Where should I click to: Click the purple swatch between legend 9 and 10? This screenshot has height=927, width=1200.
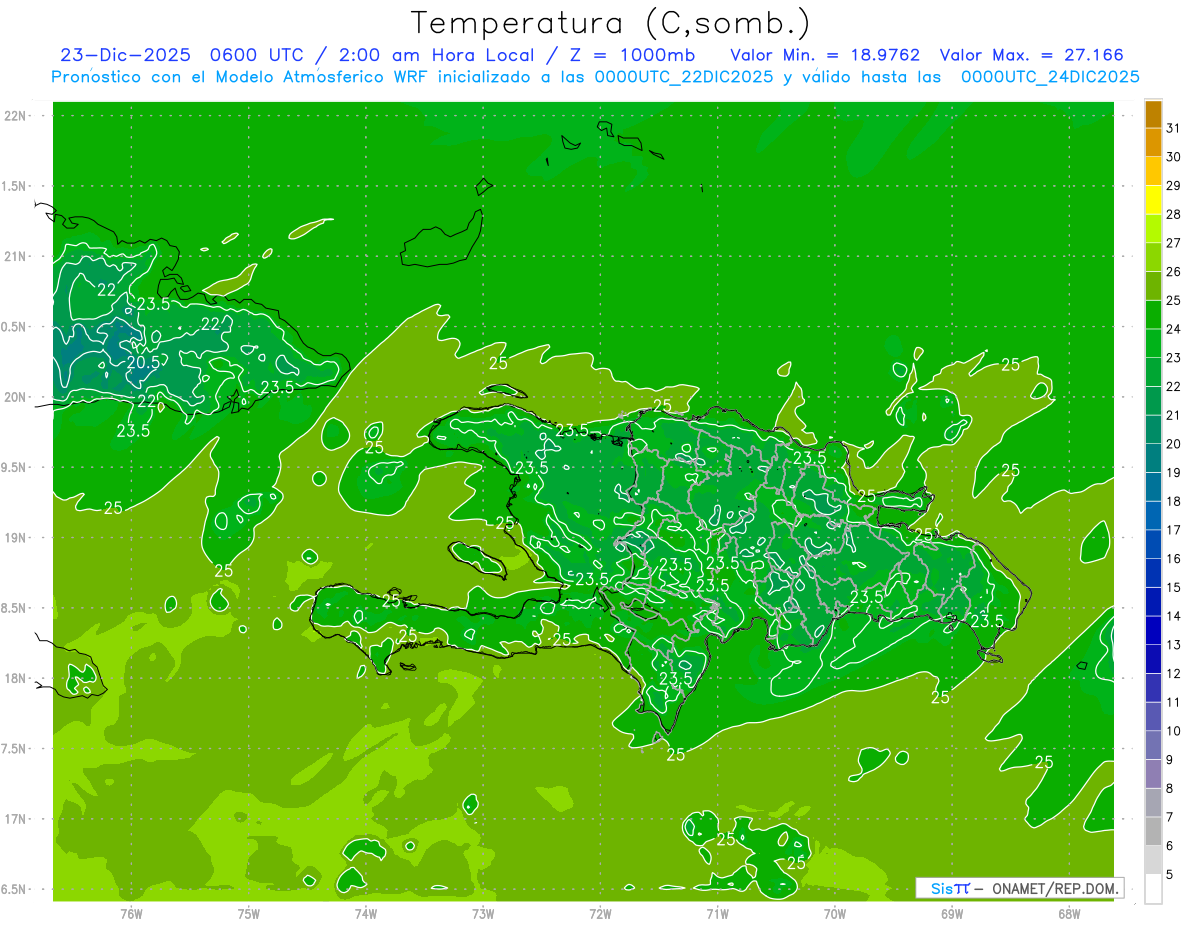pos(1153,745)
